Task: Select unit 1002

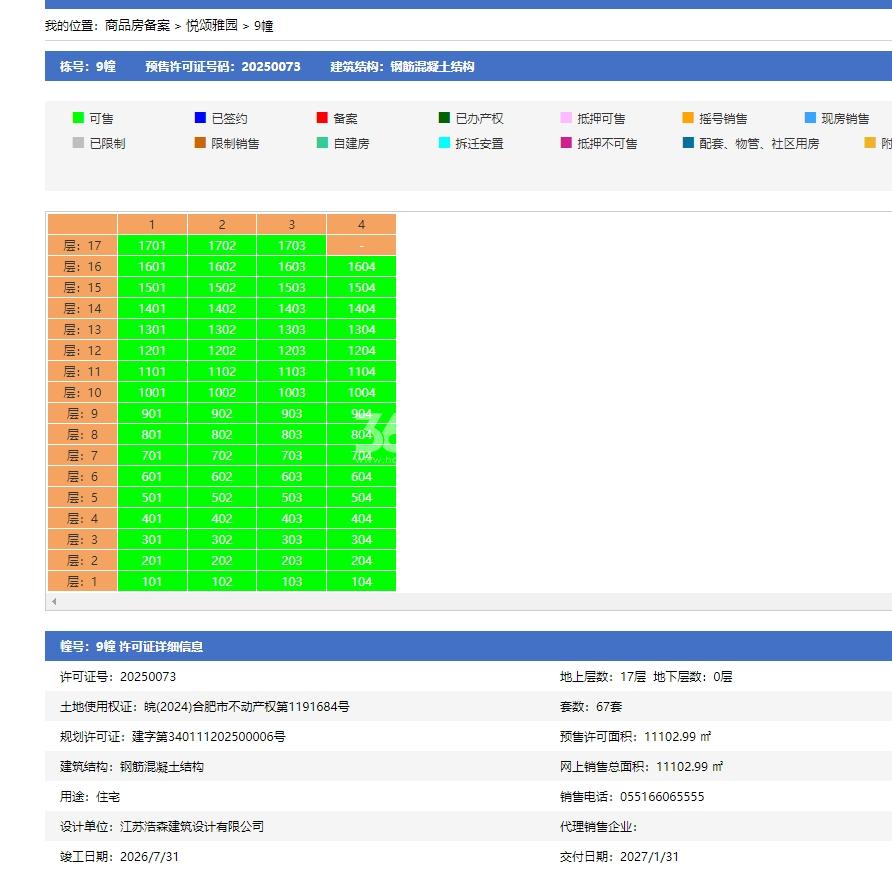Action: coord(222,392)
